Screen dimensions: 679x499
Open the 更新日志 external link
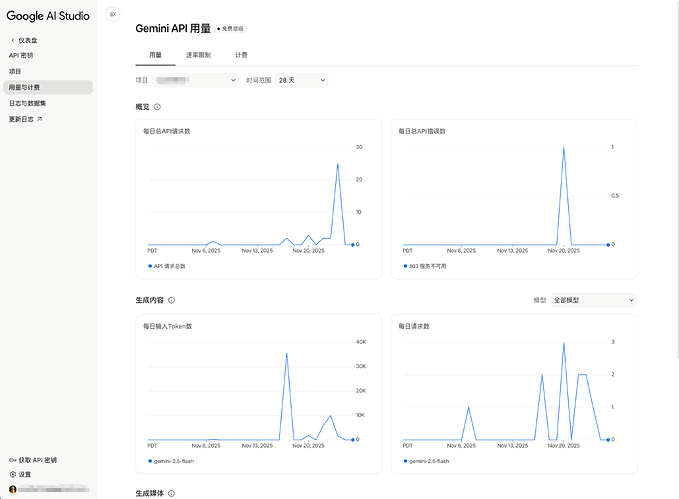[26, 118]
